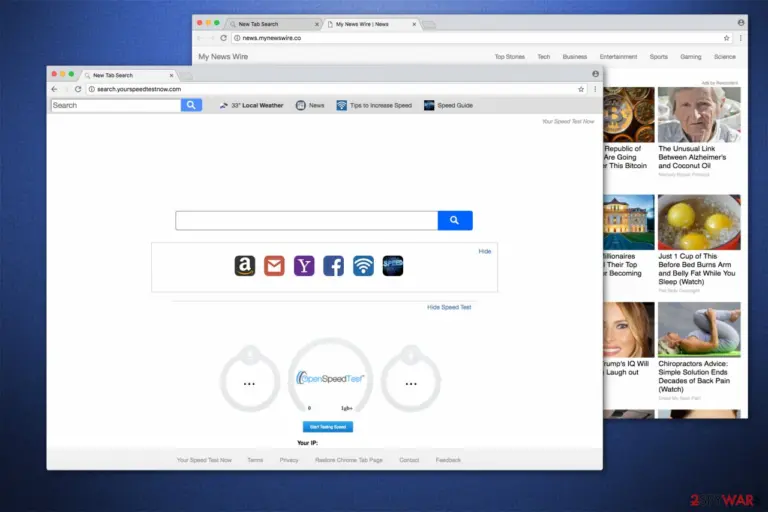Screen dimensions: 768x512
Task: Click the large center search button
Action: [455, 220]
